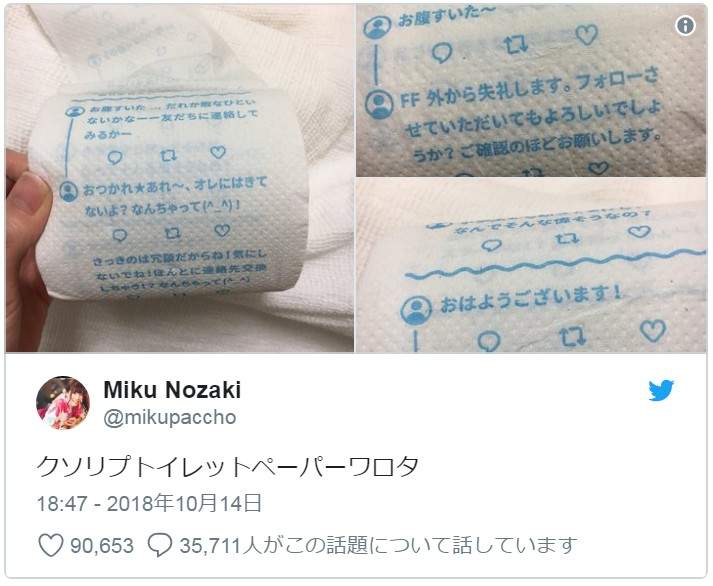713x586 pixels.
Task: Open the bottom-right おはようございます photo
Action: [x=531, y=265]
